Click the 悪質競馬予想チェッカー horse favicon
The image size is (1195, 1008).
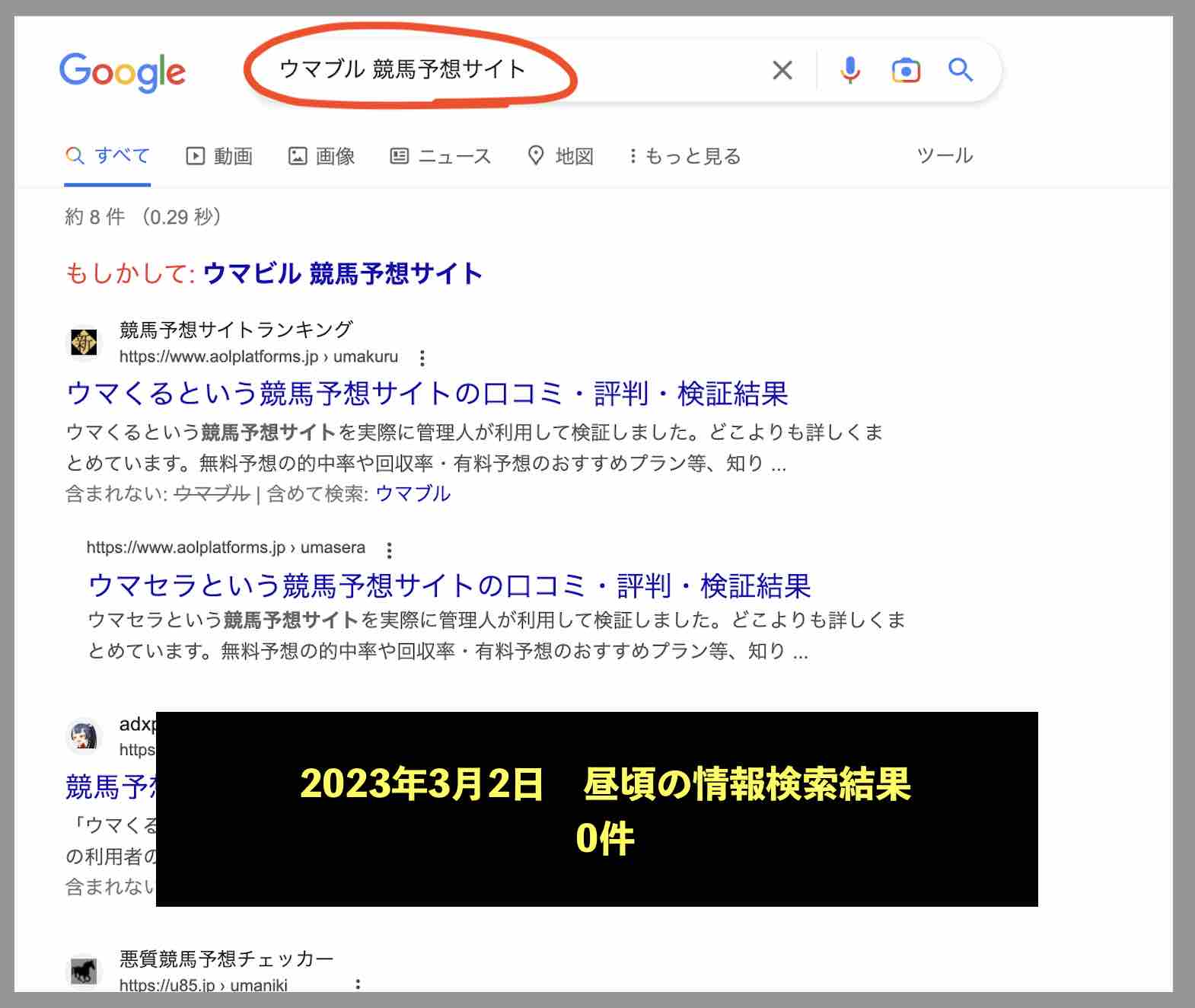pos(84,971)
